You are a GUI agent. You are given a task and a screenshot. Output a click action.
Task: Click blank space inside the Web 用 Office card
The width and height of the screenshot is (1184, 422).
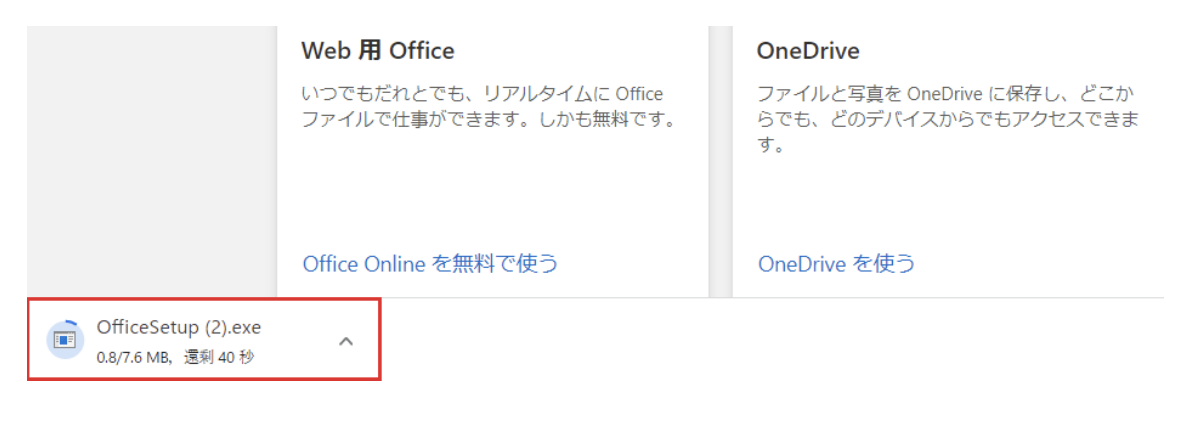(x=490, y=200)
